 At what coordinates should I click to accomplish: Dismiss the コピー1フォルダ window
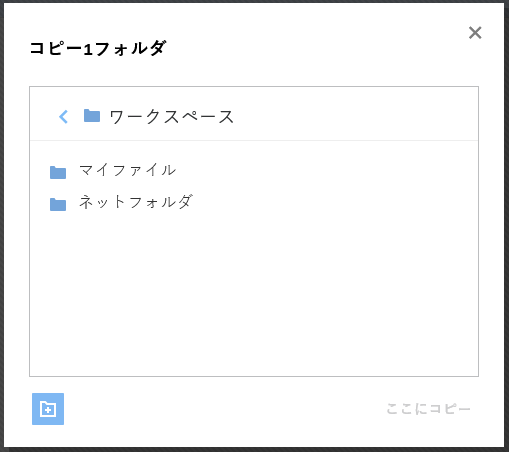coord(475,33)
